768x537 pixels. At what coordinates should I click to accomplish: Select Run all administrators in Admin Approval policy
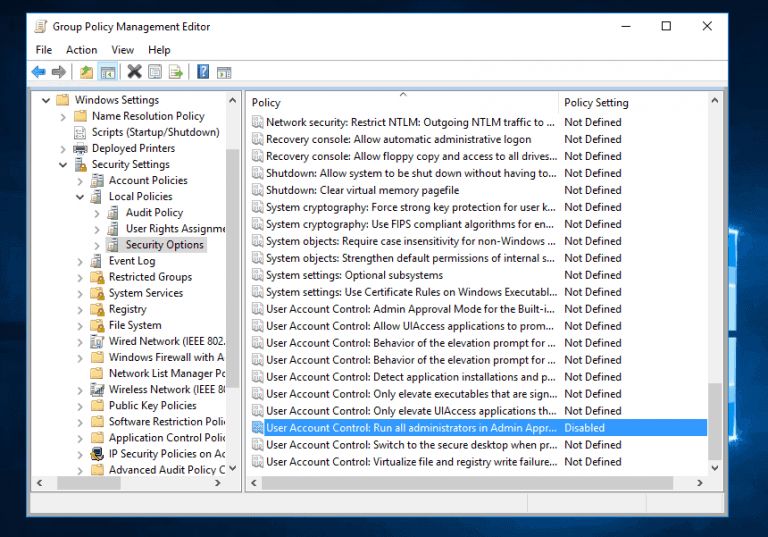pos(411,428)
